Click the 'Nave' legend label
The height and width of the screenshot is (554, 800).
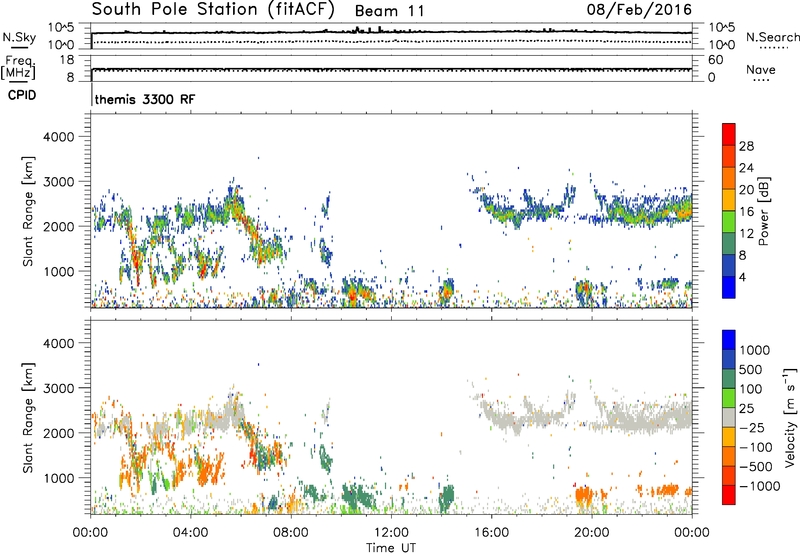pyautogui.click(x=761, y=69)
